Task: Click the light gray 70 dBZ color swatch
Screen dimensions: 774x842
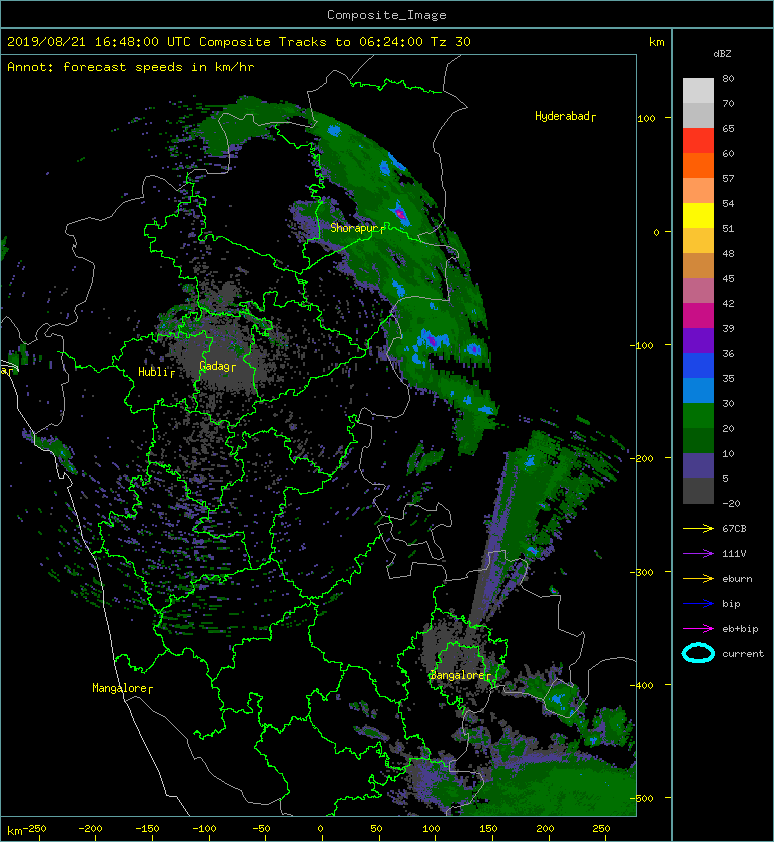Action: (698, 91)
